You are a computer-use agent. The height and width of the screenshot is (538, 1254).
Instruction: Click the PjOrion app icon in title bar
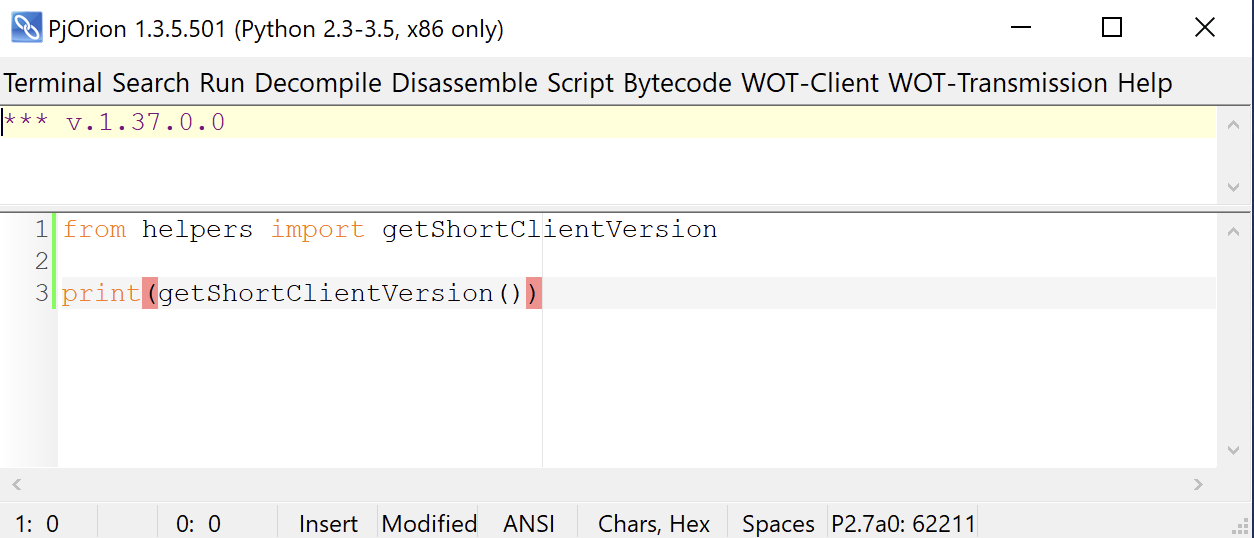click(26, 28)
